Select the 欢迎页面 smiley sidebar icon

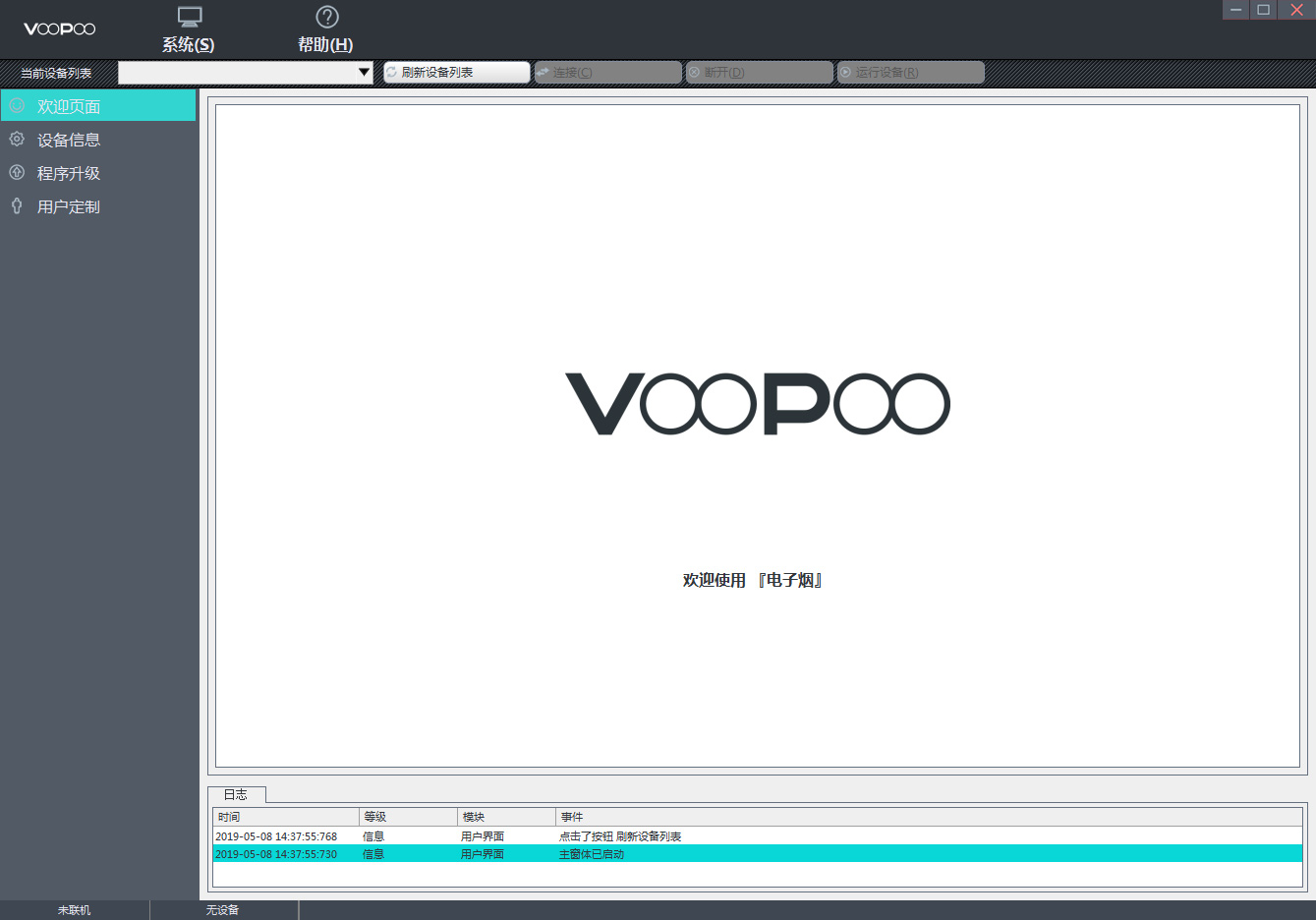(17, 105)
